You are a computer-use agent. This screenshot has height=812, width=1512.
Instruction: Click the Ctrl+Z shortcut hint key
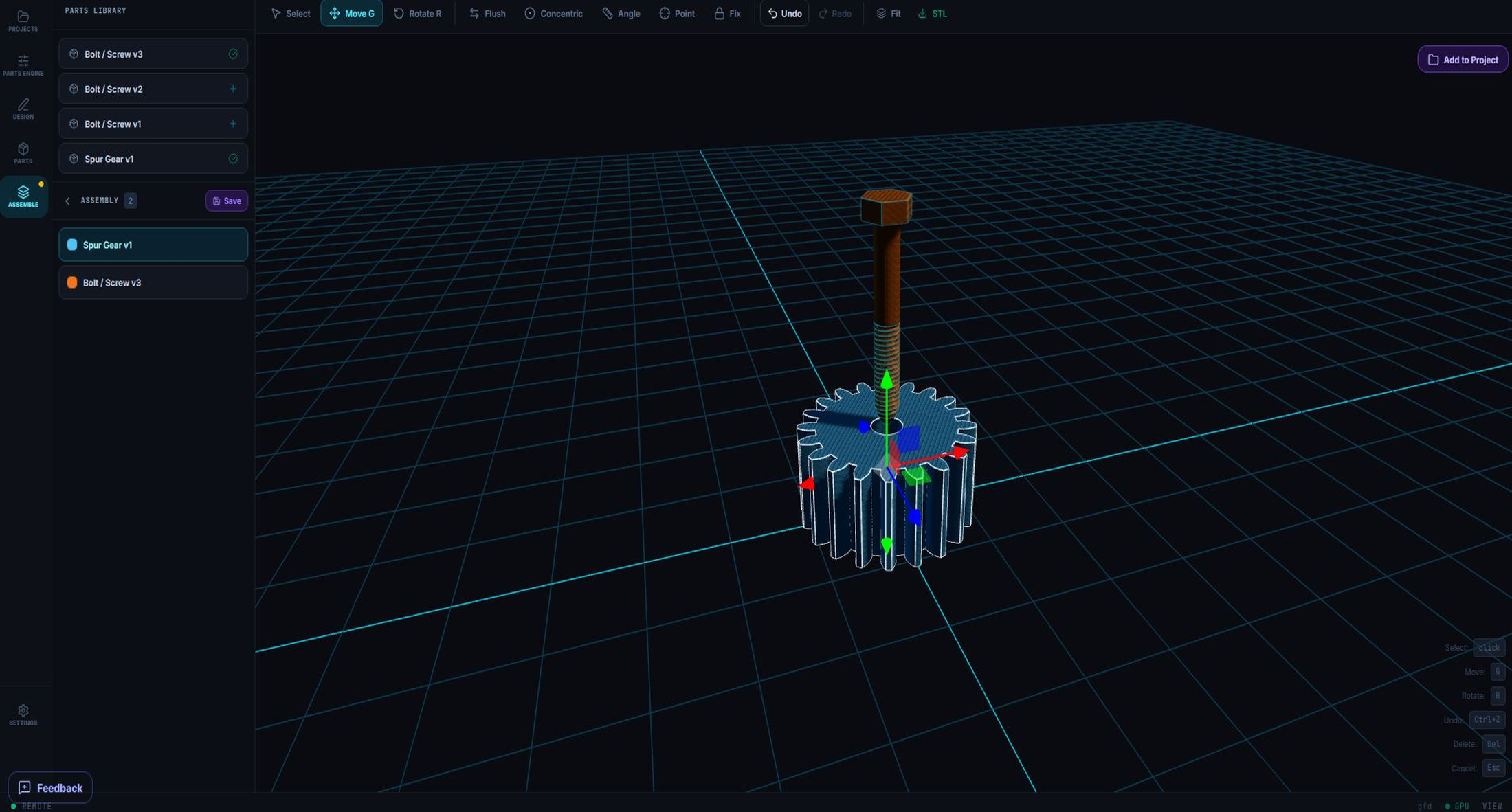1487,719
